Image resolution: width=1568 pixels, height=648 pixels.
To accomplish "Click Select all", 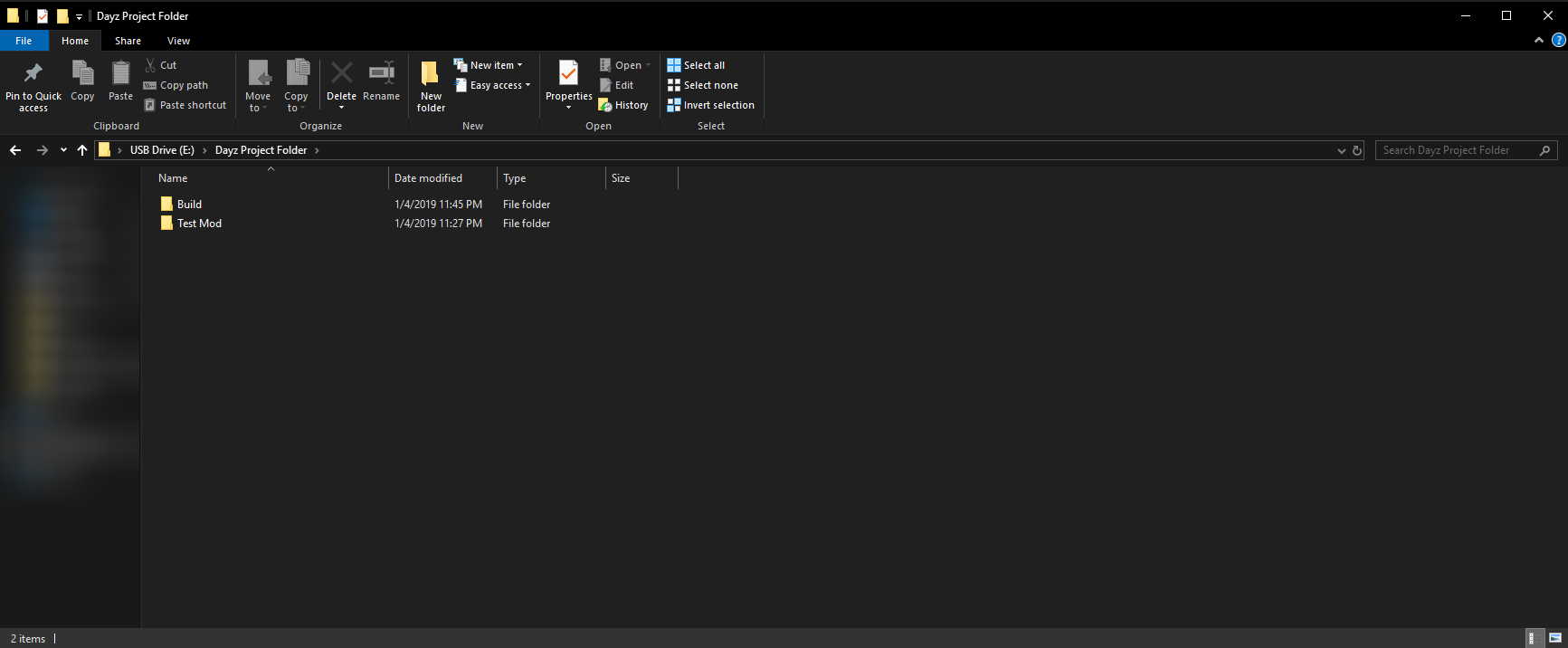I will coord(696,65).
